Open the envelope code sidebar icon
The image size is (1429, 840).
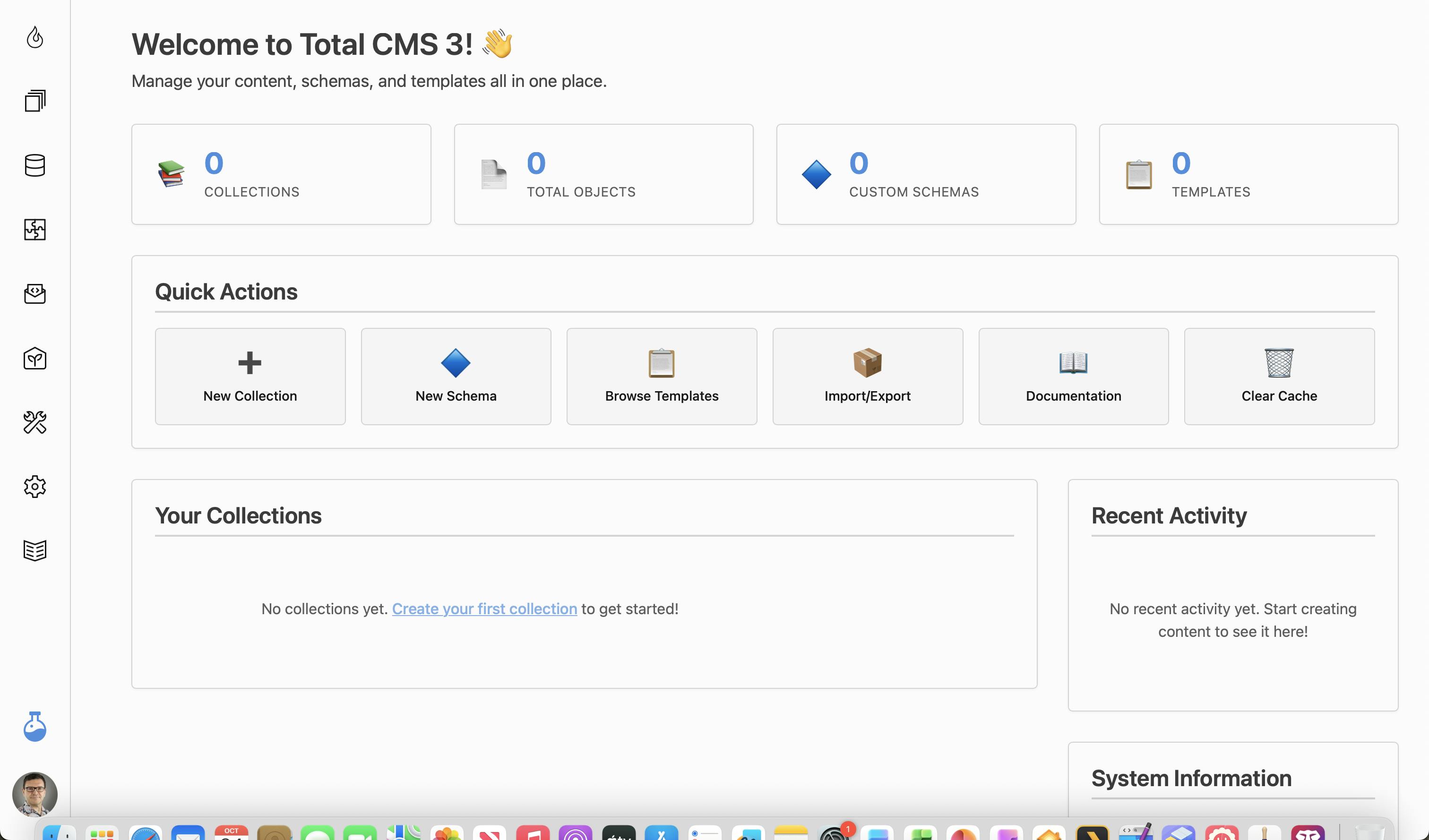tap(34, 293)
